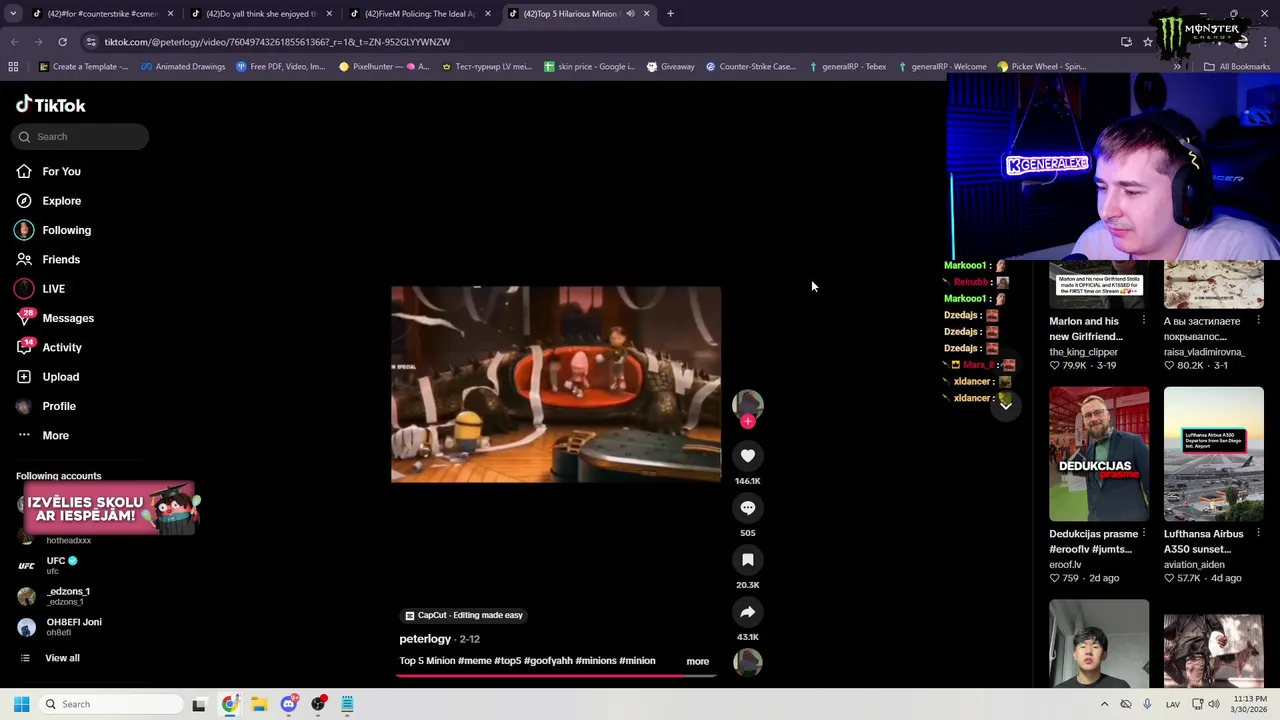Open the Dedukcijas prasme video thumbnail
This screenshot has width=1280, height=720.
tap(1099, 455)
